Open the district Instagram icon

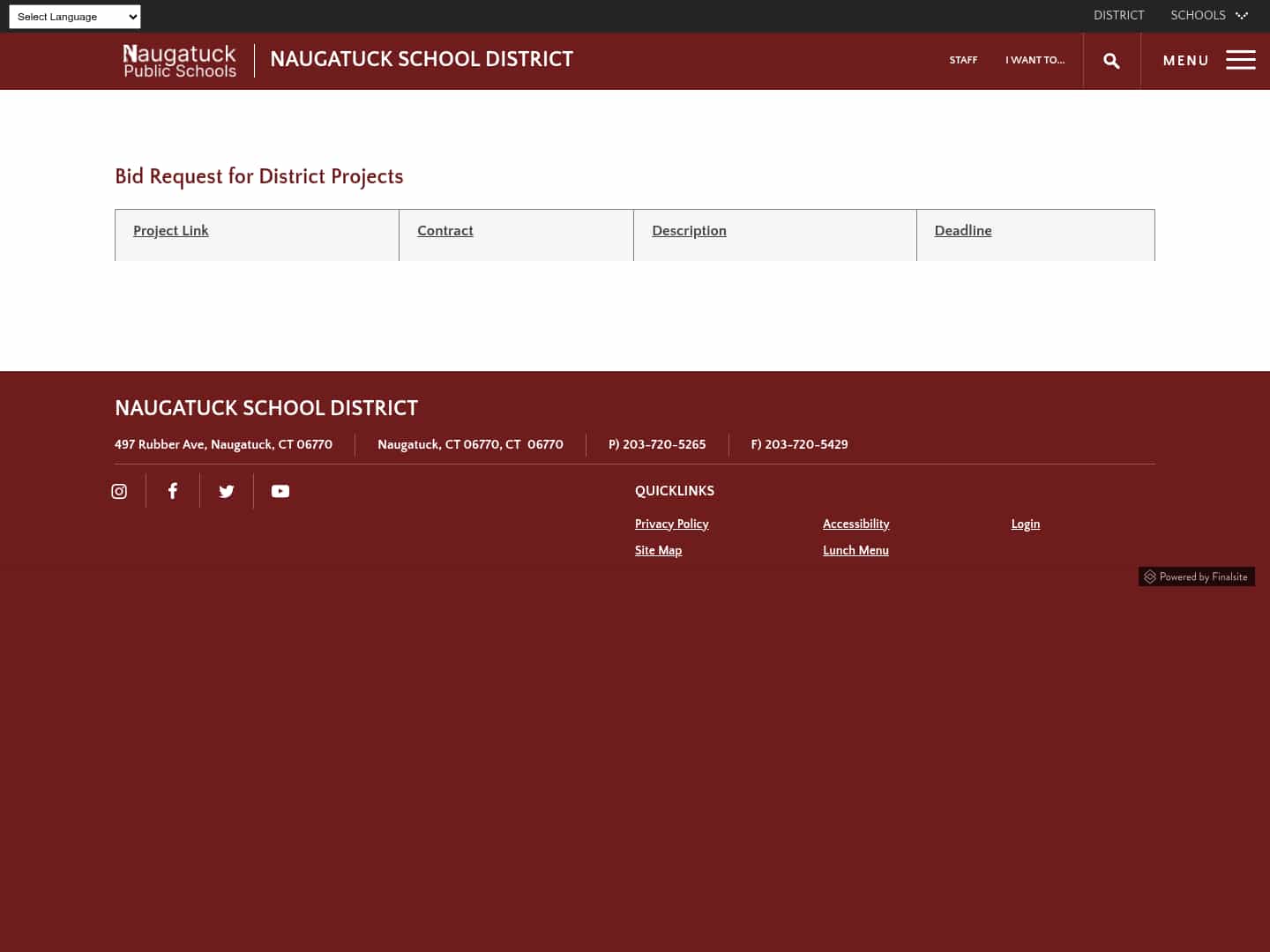coord(119,491)
